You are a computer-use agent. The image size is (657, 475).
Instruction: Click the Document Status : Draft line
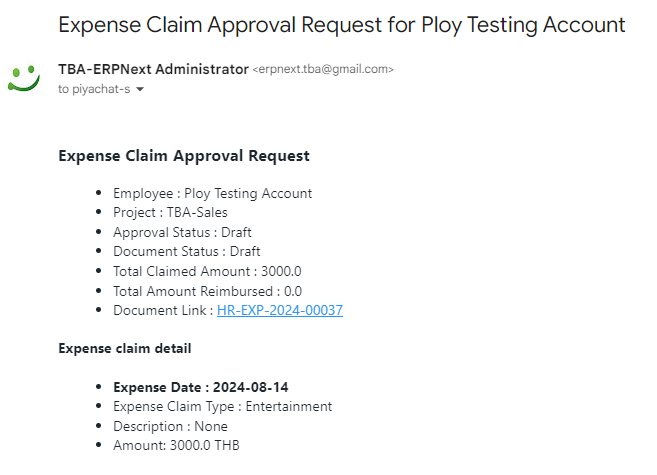click(x=186, y=251)
